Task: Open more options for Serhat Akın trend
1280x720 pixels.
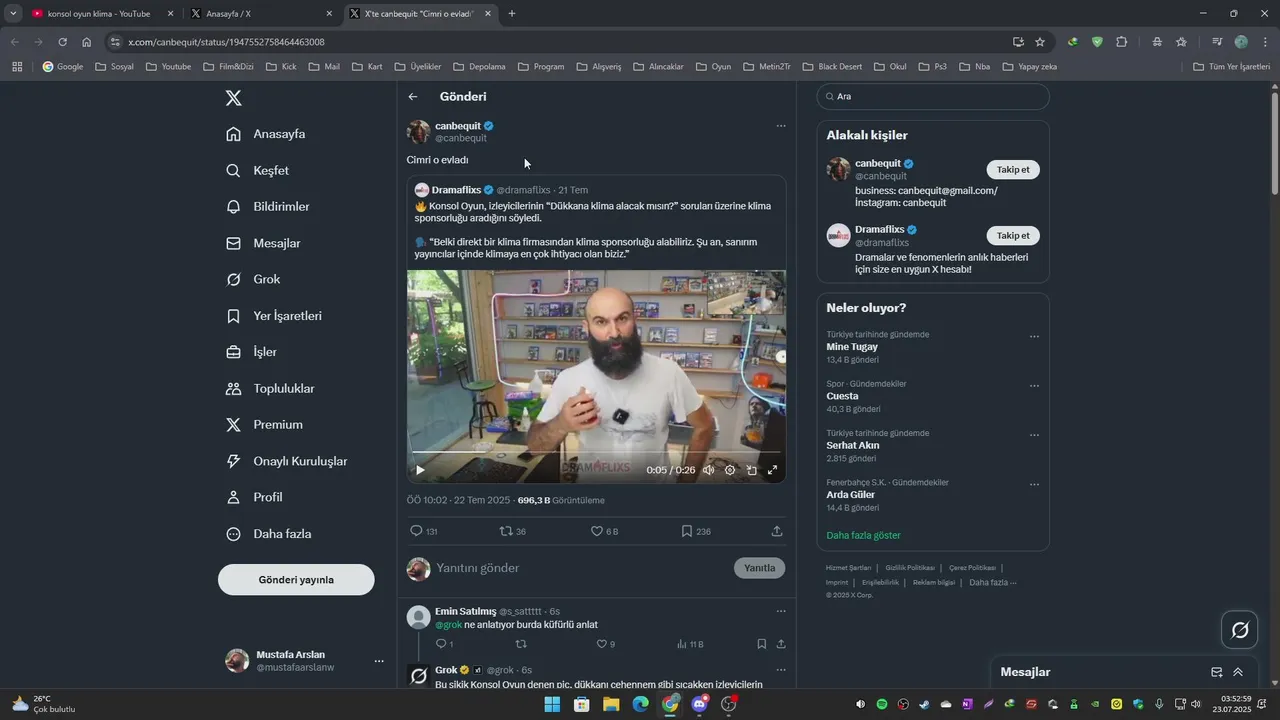Action: [x=1034, y=435]
